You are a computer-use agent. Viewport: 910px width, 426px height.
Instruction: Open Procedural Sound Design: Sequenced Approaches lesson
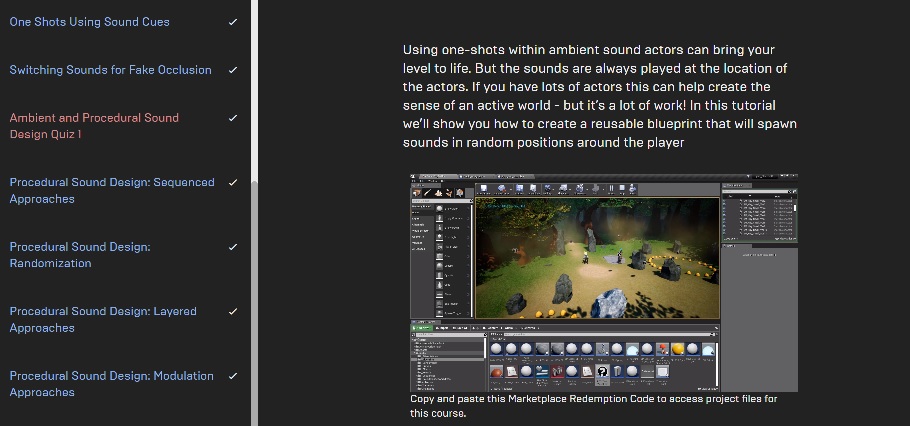(112, 190)
